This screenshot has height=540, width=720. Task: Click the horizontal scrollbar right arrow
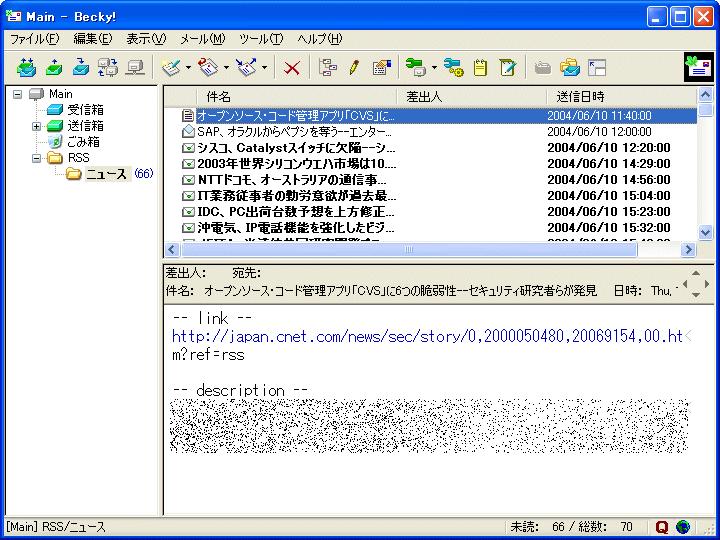point(688,249)
